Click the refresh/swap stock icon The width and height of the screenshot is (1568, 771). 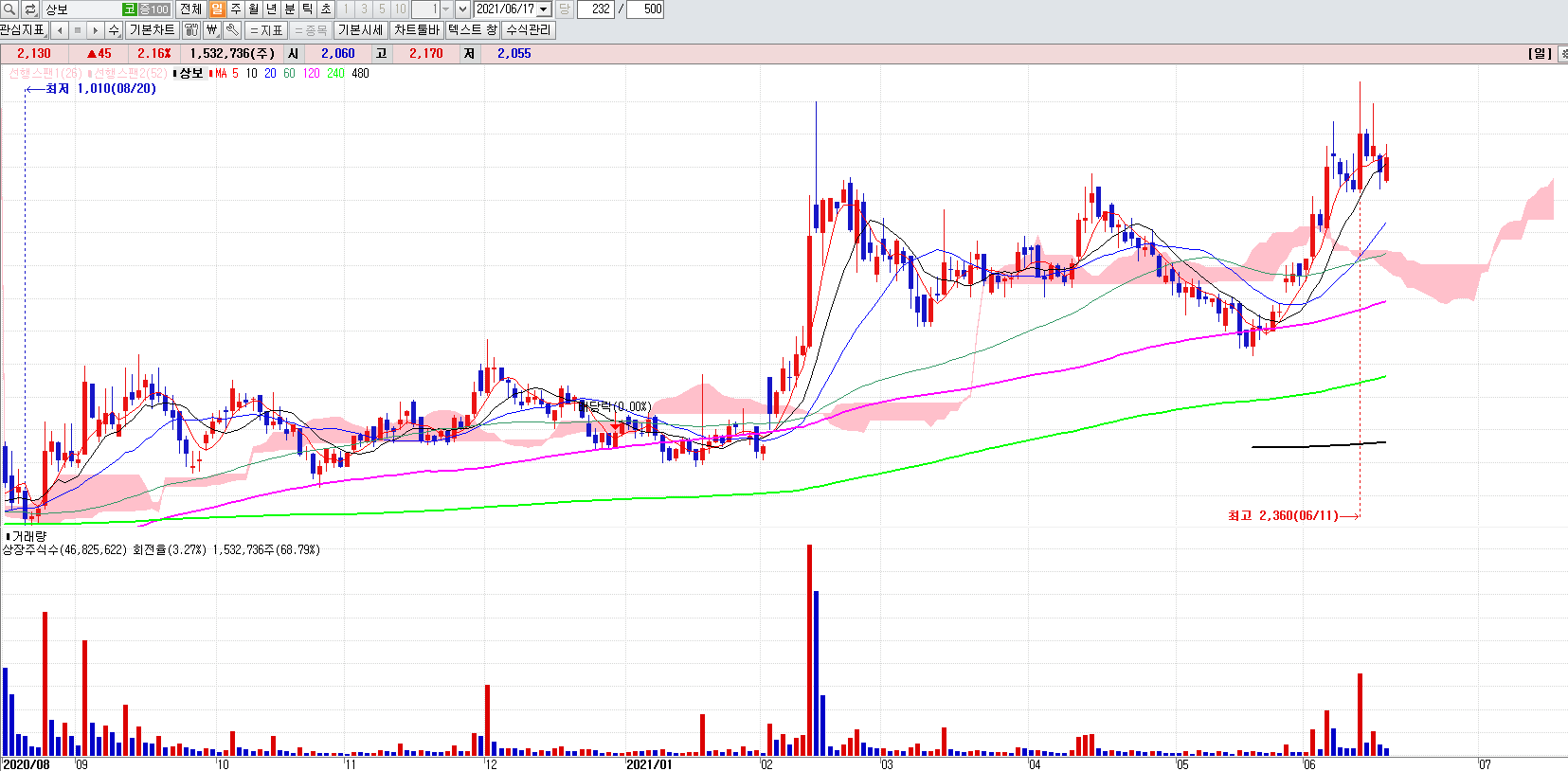30,9
